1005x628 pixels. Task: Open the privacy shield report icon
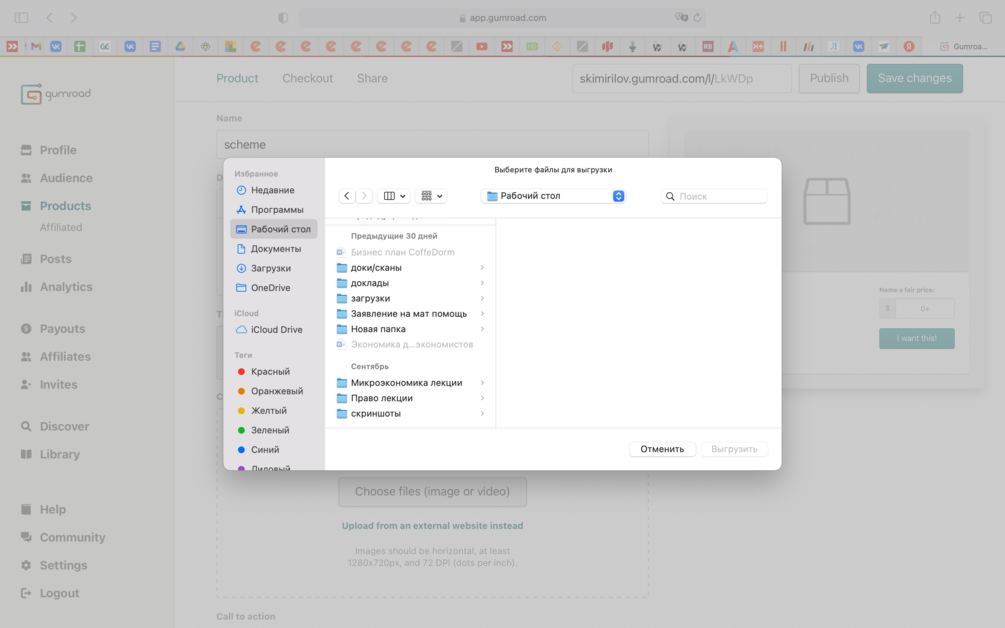point(283,18)
